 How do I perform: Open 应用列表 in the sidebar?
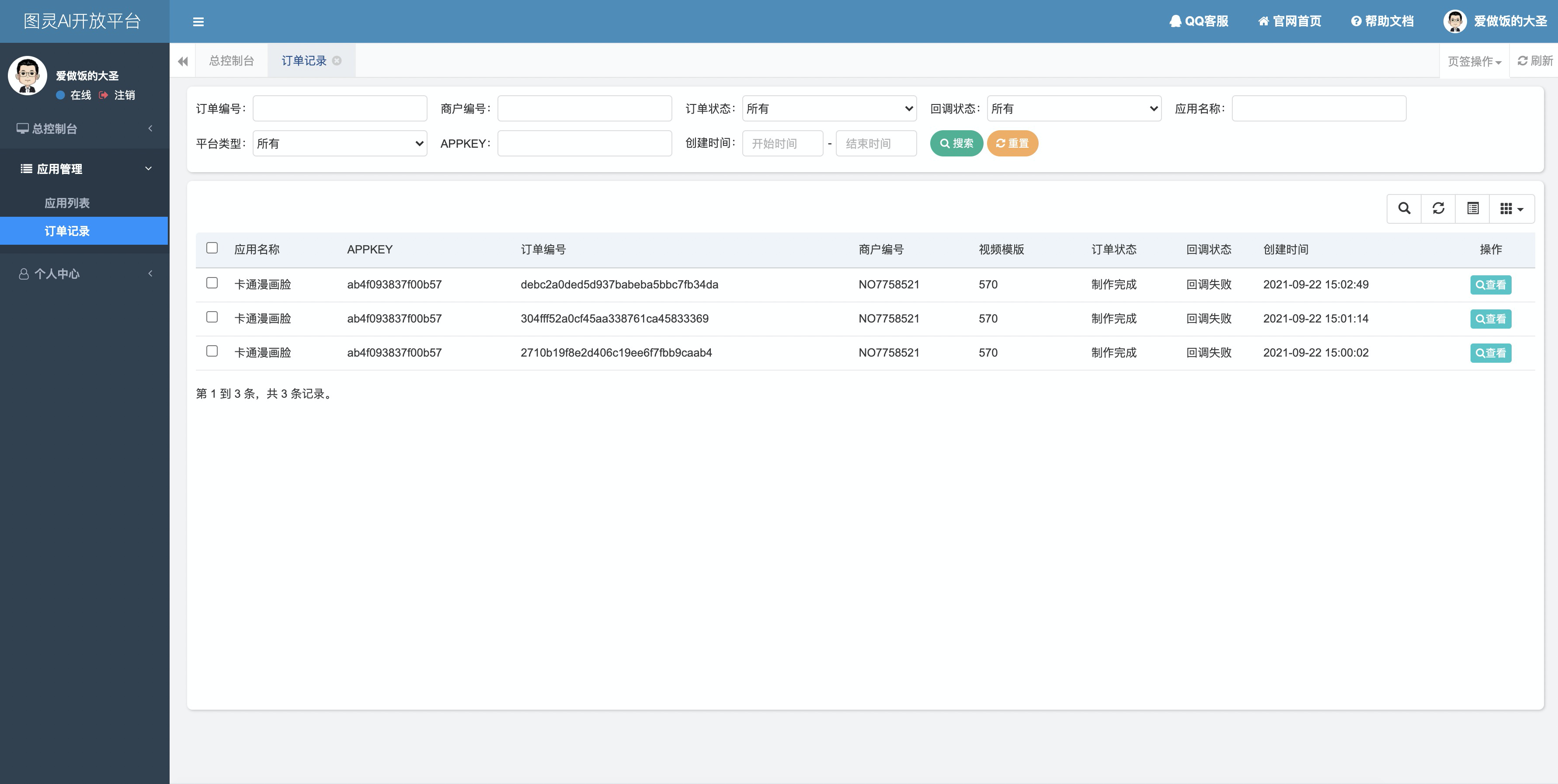click(67, 203)
